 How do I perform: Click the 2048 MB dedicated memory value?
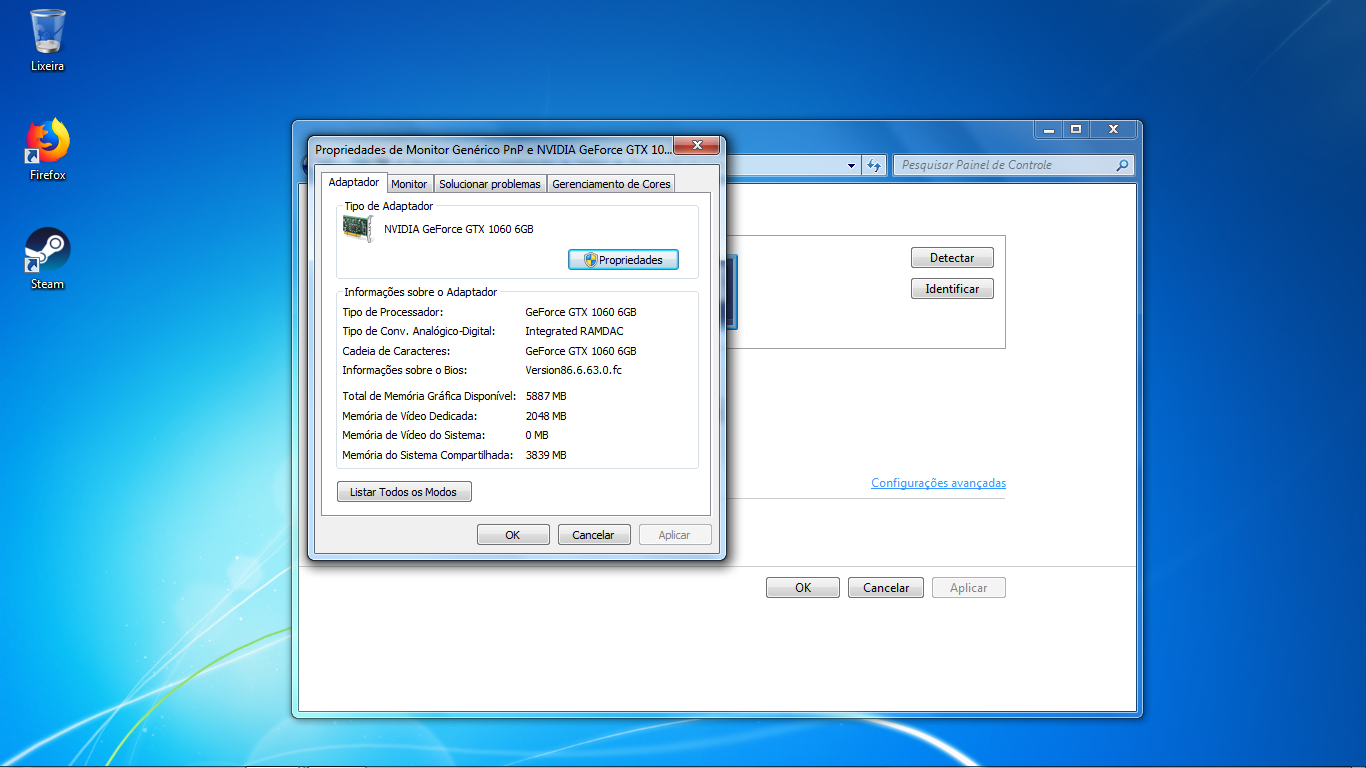pyautogui.click(x=546, y=416)
